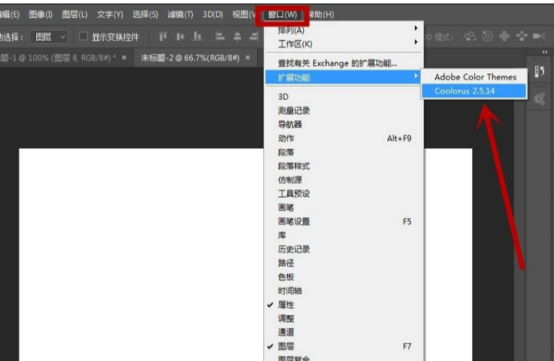
Task: Open the 扩展功能 submenu
Action: [x=344, y=77]
